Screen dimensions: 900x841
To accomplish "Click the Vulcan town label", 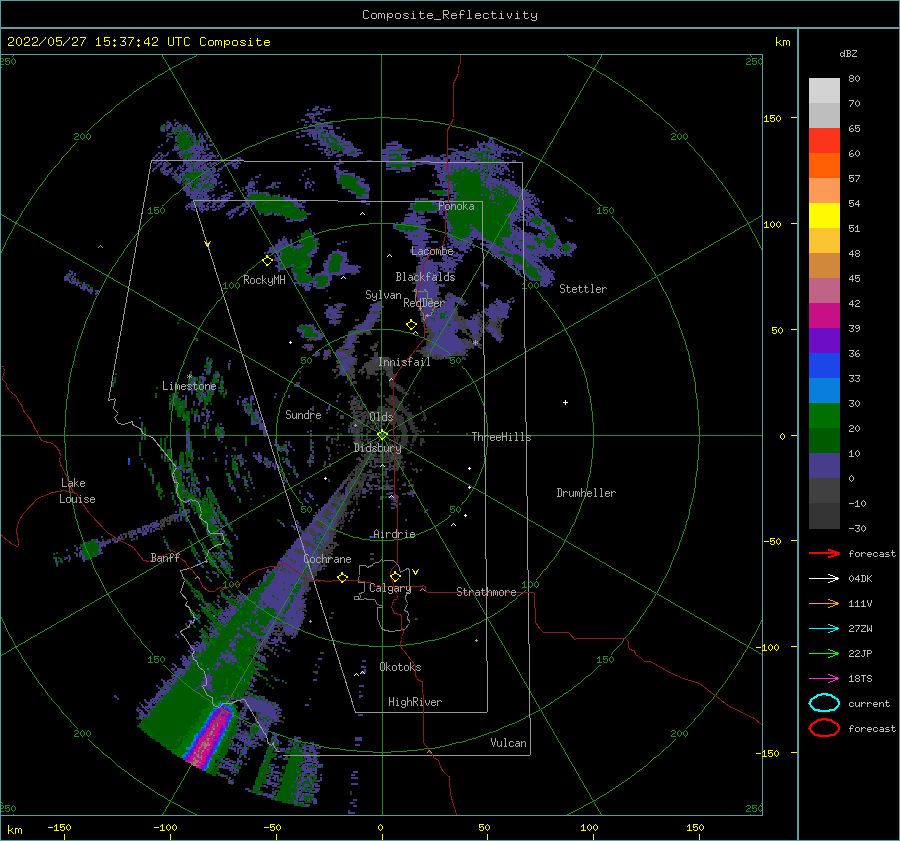I will pyautogui.click(x=508, y=742).
